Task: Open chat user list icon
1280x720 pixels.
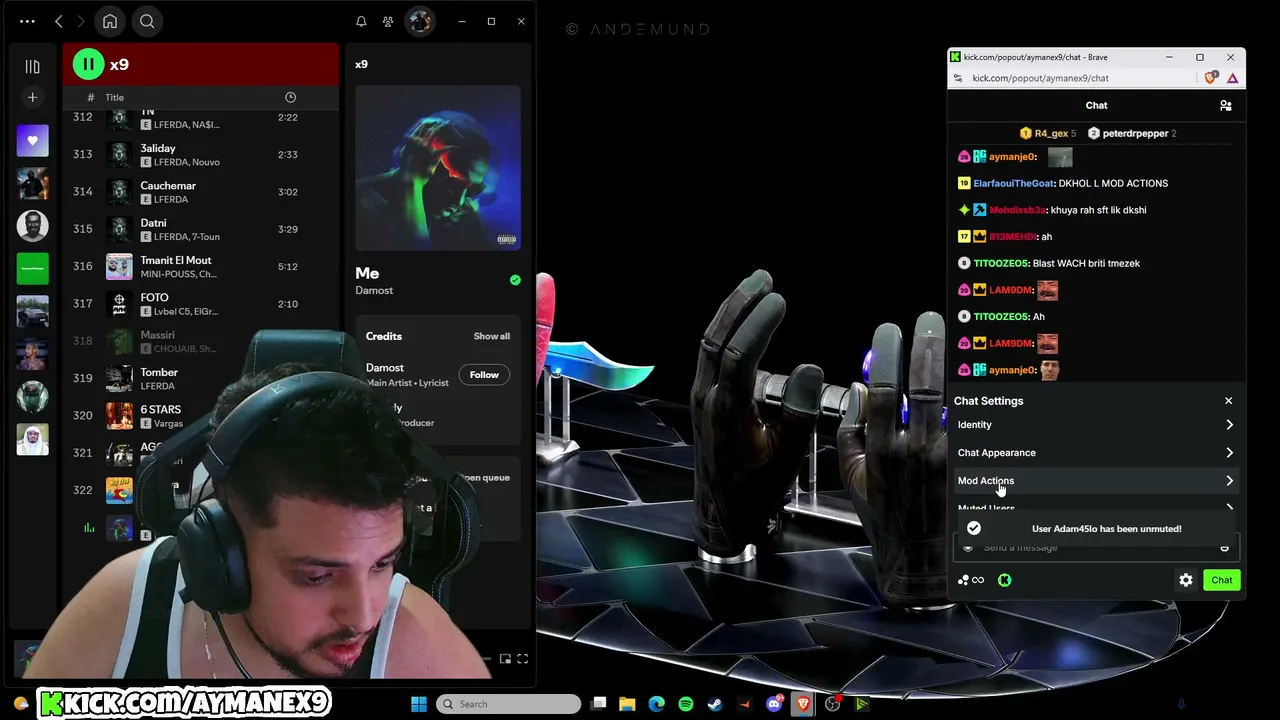Action: (1226, 105)
